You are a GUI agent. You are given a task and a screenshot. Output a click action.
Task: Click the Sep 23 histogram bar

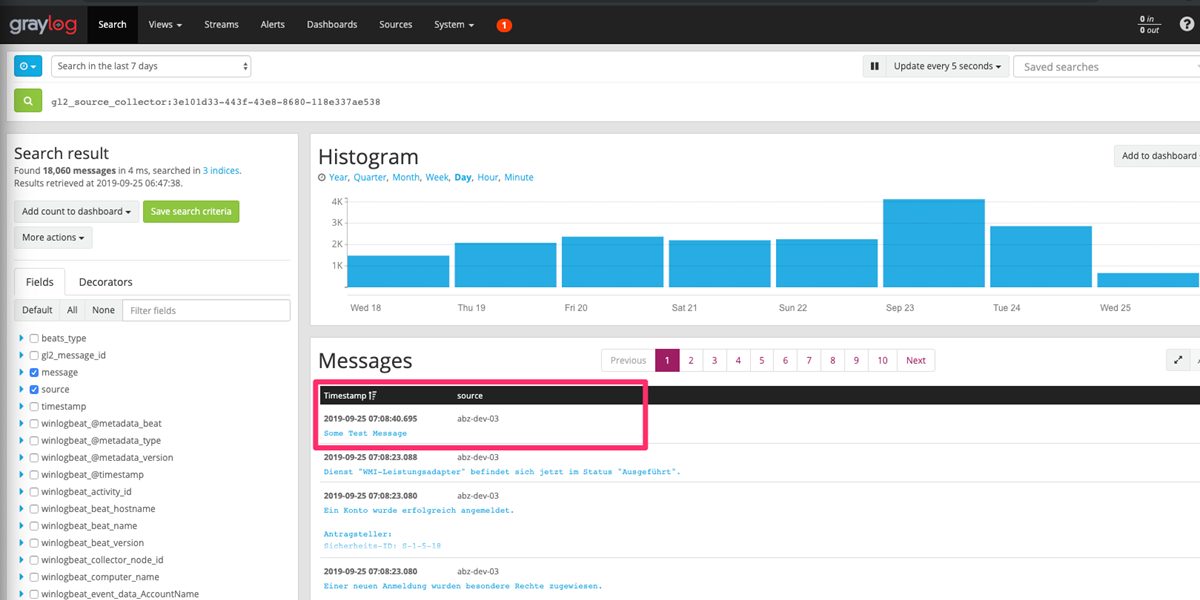click(933, 243)
